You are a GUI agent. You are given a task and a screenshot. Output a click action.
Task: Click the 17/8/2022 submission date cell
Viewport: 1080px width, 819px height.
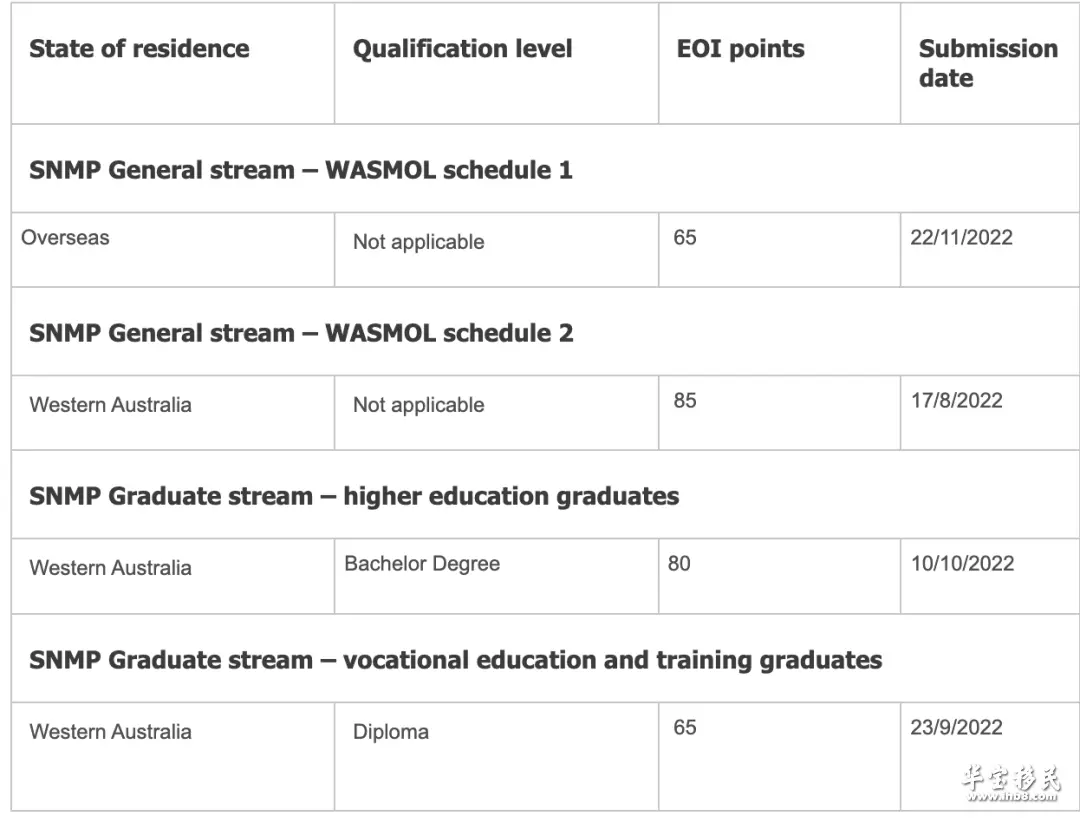coord(957,400)
